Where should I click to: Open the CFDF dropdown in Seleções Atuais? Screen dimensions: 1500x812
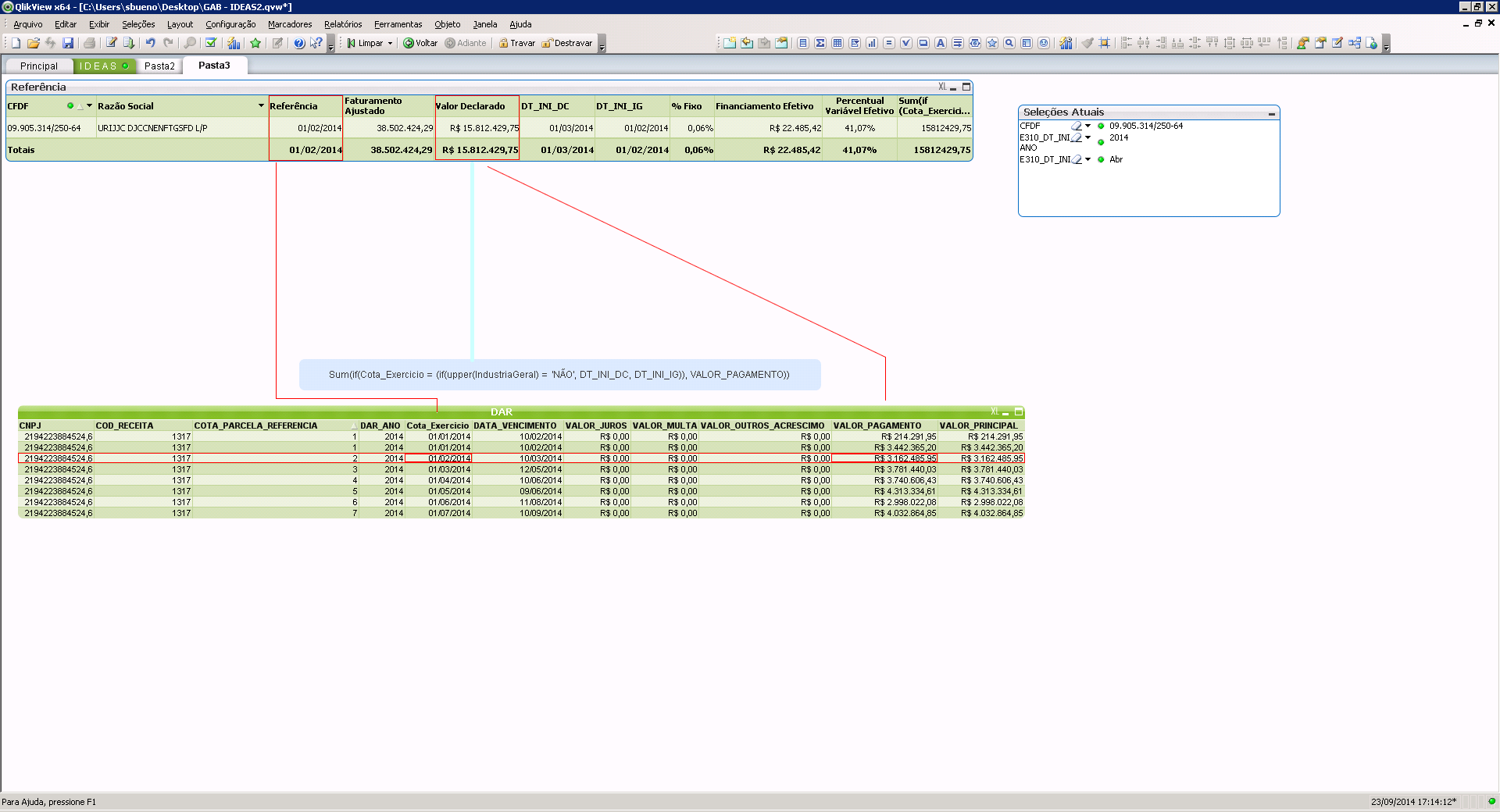(x=1087, y=126)
